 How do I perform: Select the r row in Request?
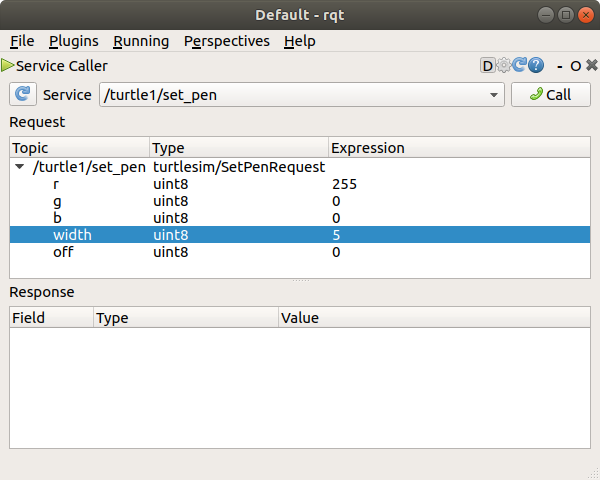point(300,184)
